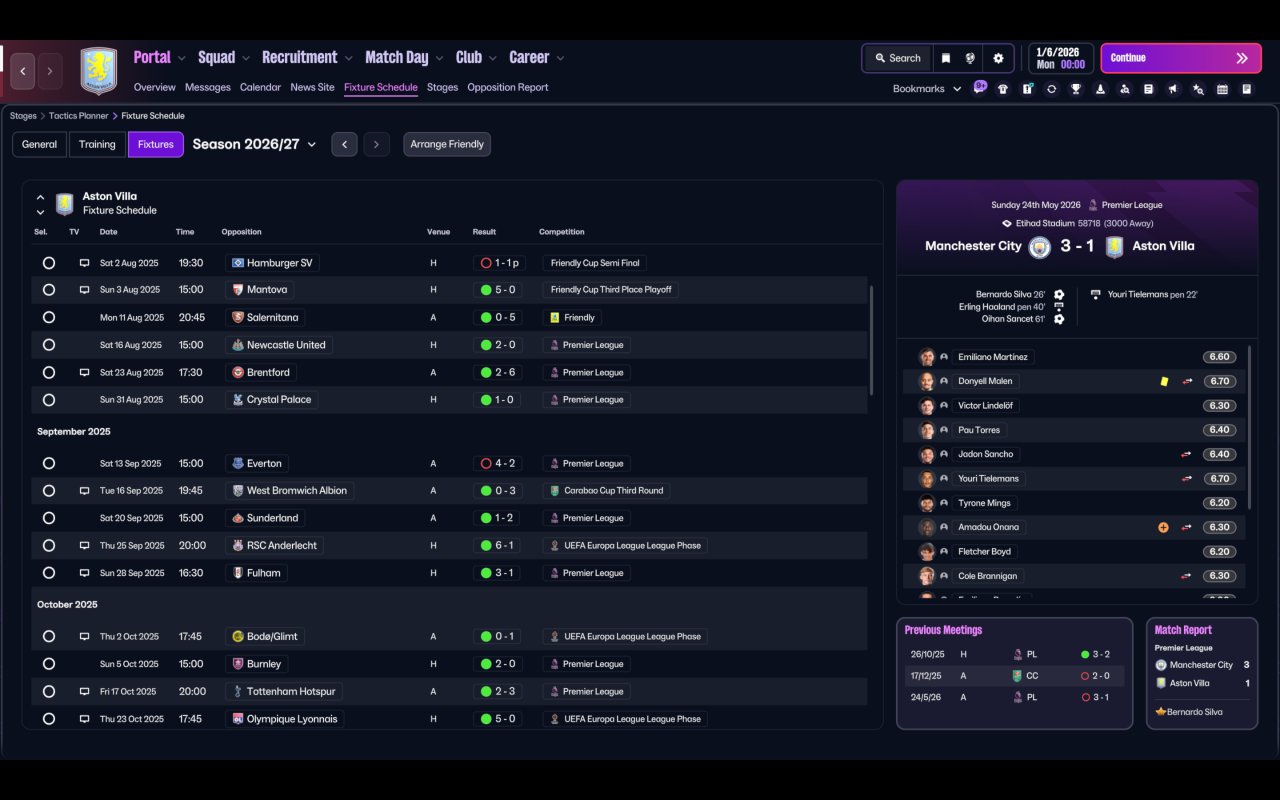1280x800 pixels.
Task: Open the Opposition Report tab
Action: coord(508,88)
